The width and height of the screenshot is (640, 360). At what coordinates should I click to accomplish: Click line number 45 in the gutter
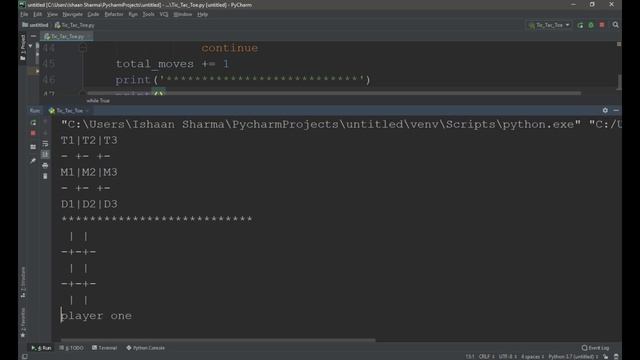point(49,64)
